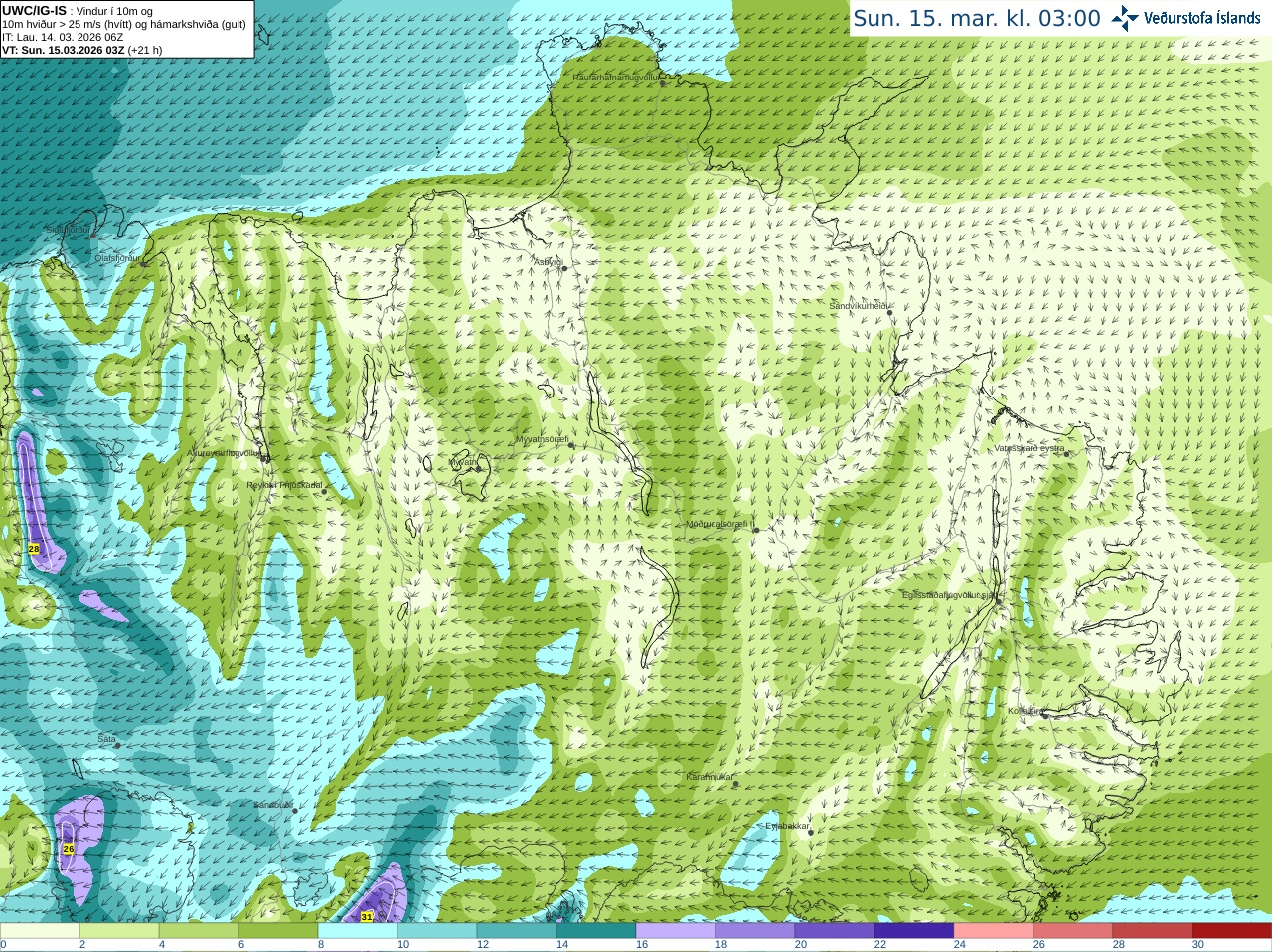Click the Egilsstaðaflugvöllur station label
1272x952 pixels.
[x=949, y=595]
